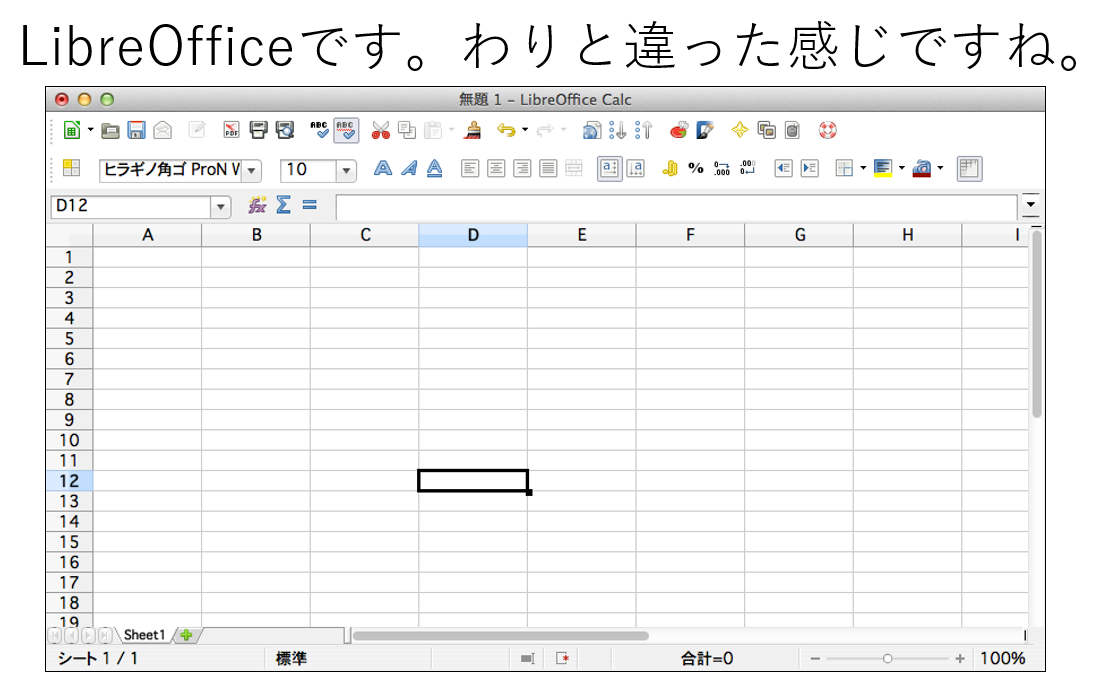Image resolution: width=1104 pixels, height=692 pixels.
Task: Click the formula input line
Action: coord(675,206)
